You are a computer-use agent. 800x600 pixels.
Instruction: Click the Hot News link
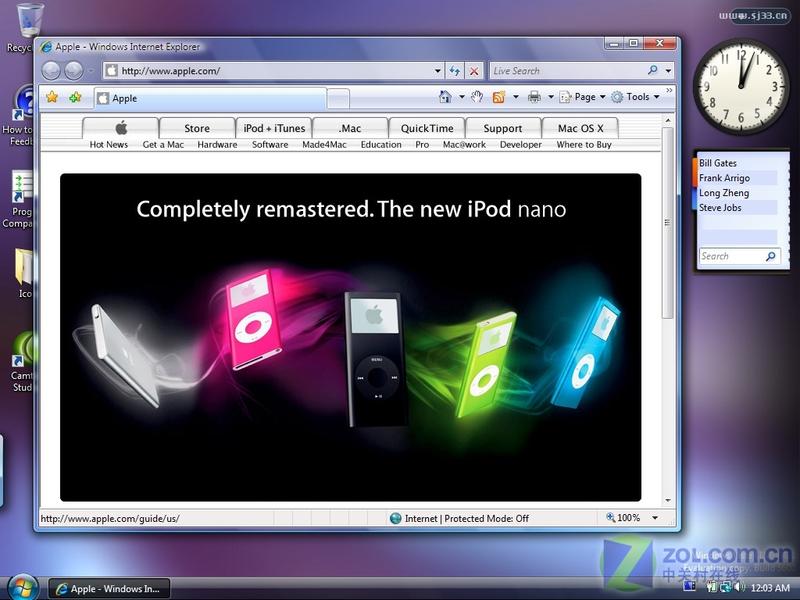(109, 144)
